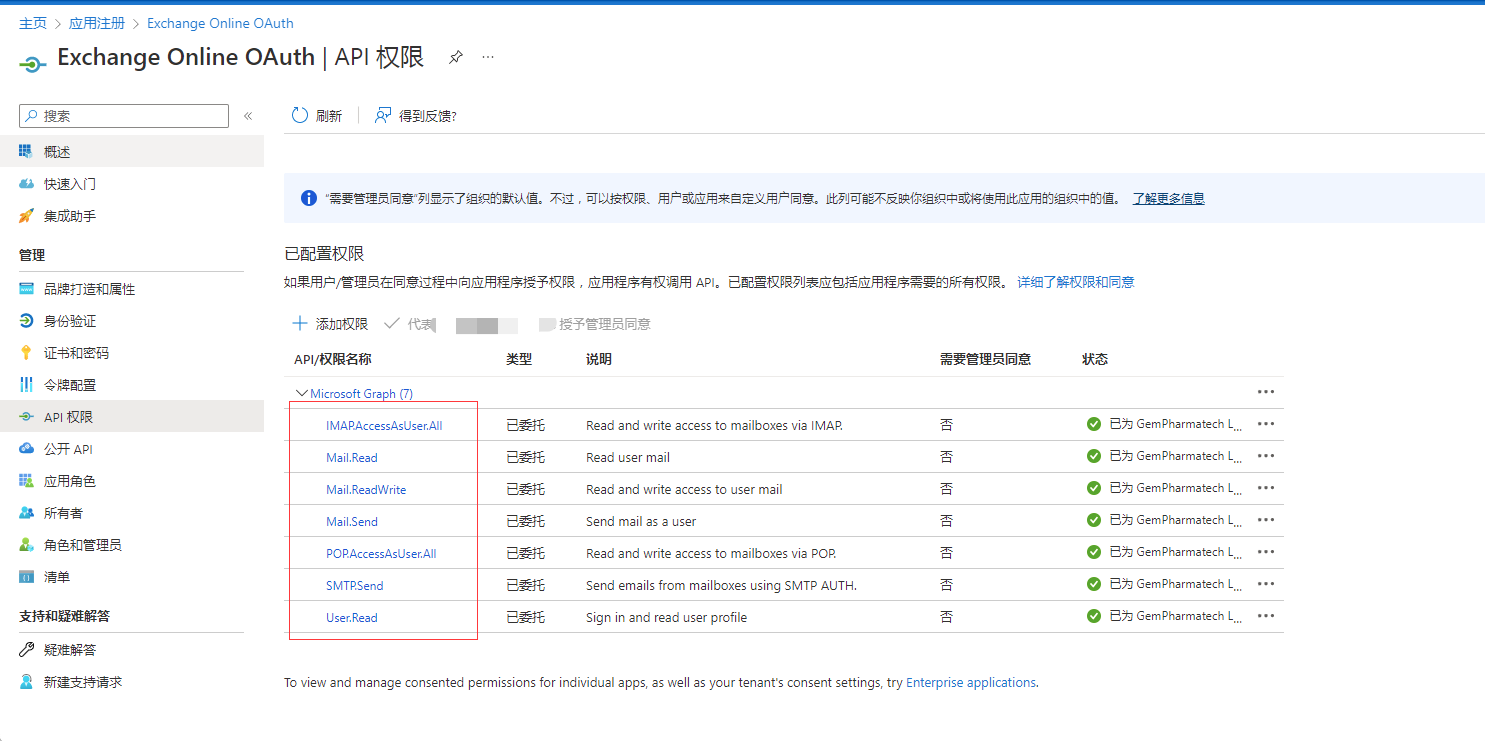Go to App registrations (应用注册) breadcrumb
Viewport: 1485px width, 741px height.
(x=96, y=23)
